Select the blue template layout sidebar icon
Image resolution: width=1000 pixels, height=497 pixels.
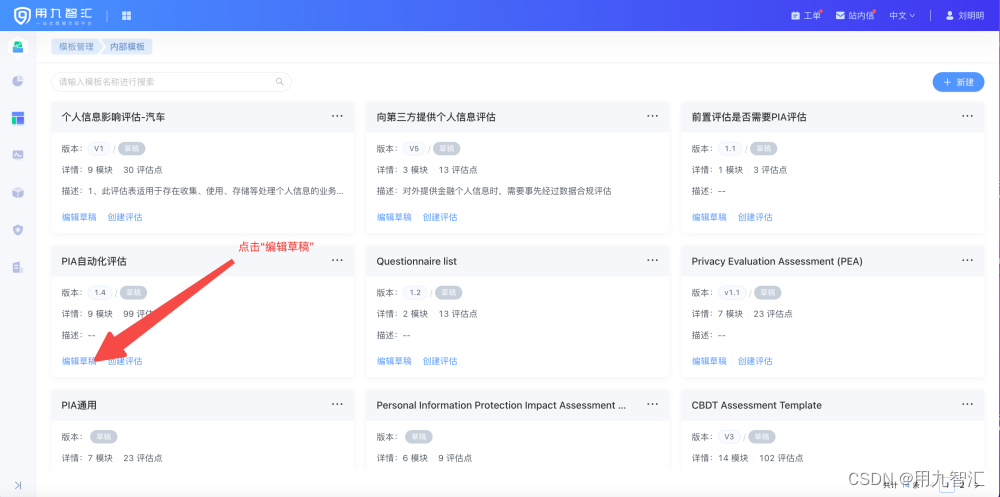[x=18, y=118]
